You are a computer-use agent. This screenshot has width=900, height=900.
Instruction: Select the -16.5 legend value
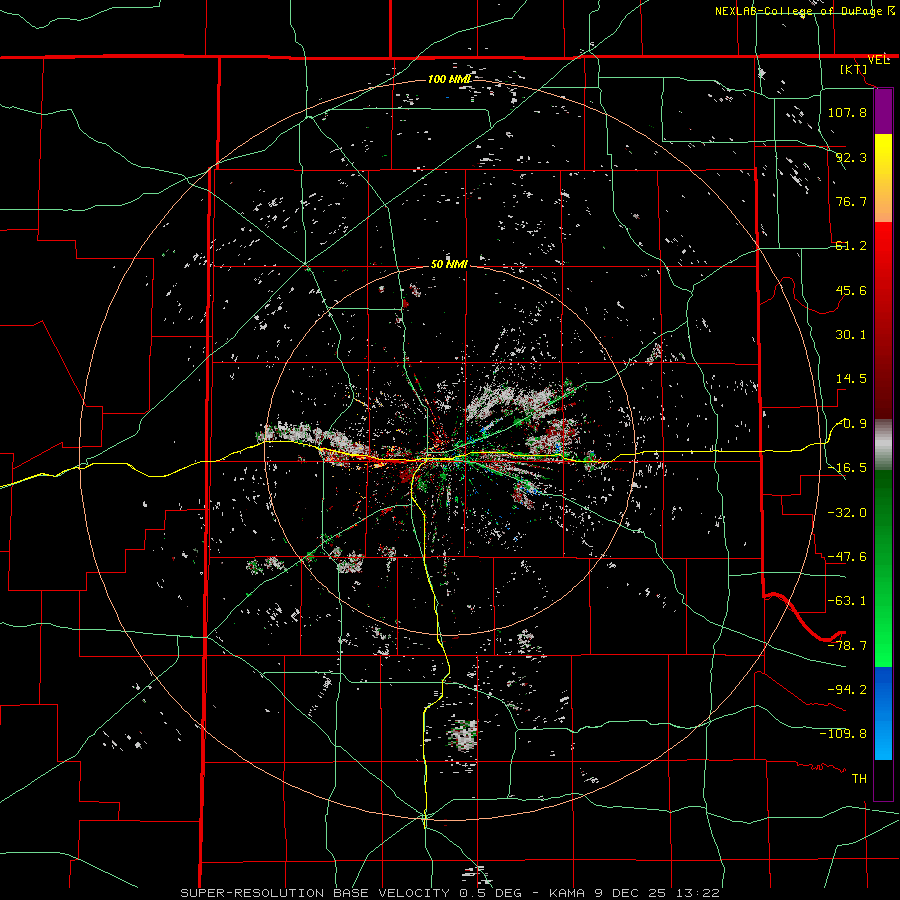pos(847,468)
